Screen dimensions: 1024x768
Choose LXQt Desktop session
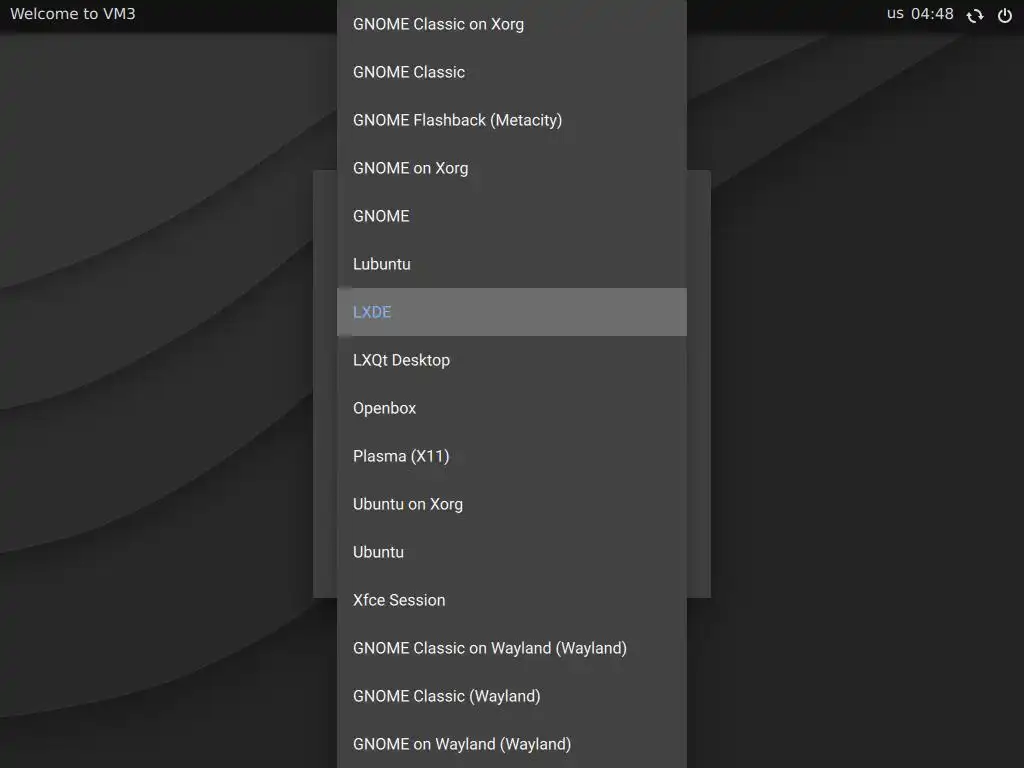pyautogui.click(x=511, y=360)
